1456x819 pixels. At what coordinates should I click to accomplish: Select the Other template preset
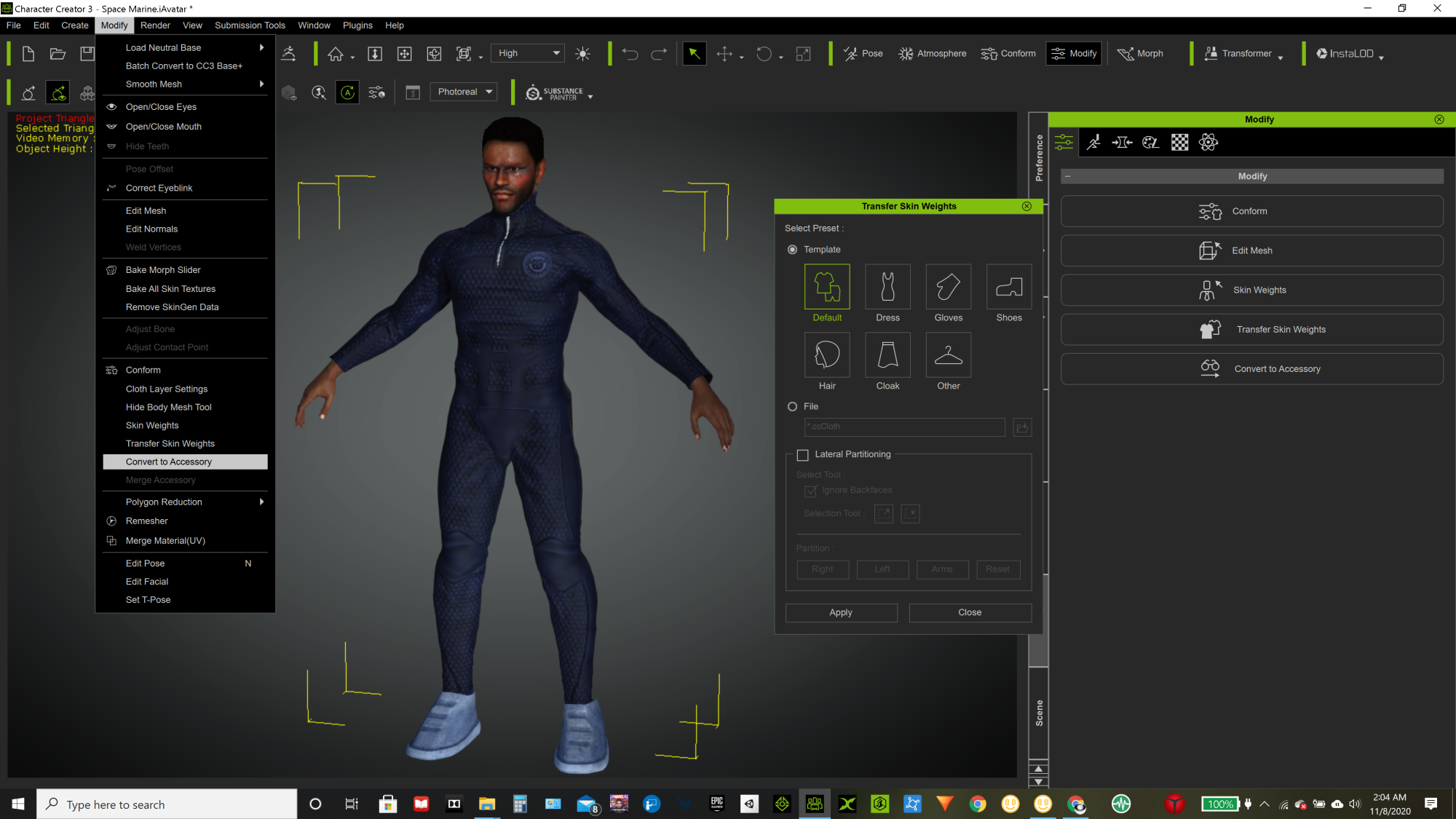tap(949, 355)
